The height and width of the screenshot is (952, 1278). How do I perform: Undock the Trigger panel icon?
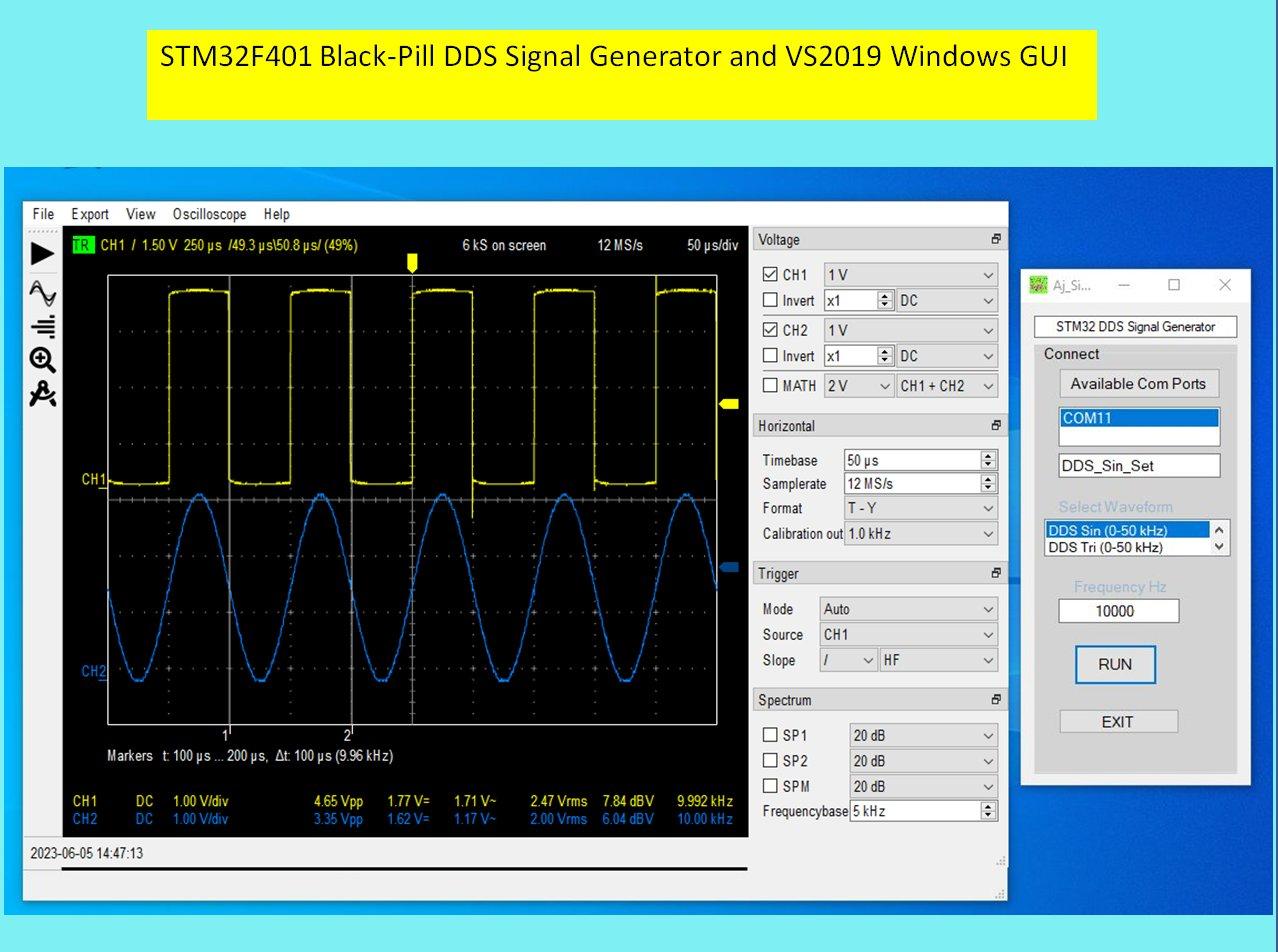point(995,574)
